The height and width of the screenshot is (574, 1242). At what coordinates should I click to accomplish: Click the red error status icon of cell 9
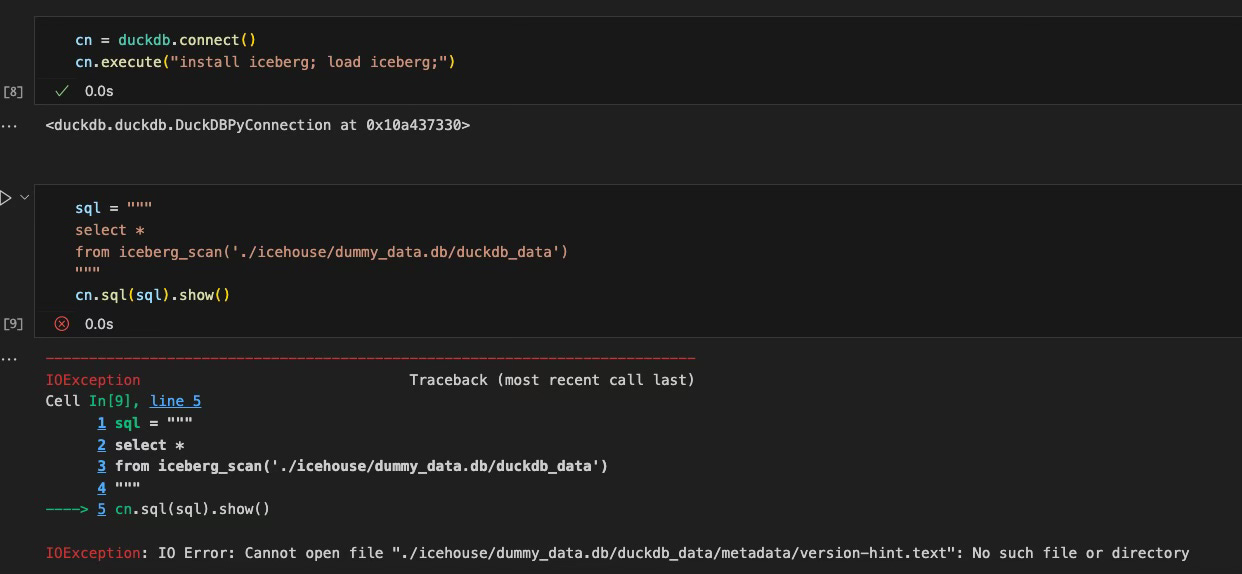coord(62,324)
